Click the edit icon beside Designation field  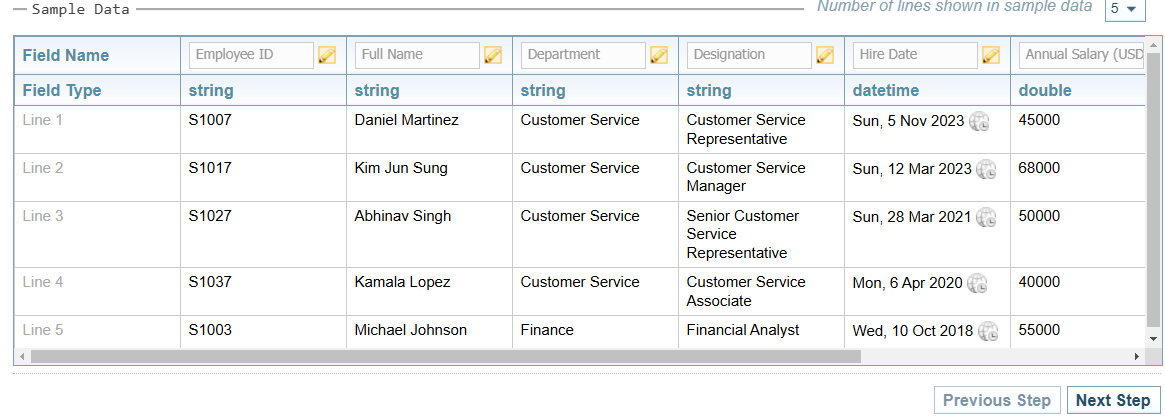pos(825,56)
